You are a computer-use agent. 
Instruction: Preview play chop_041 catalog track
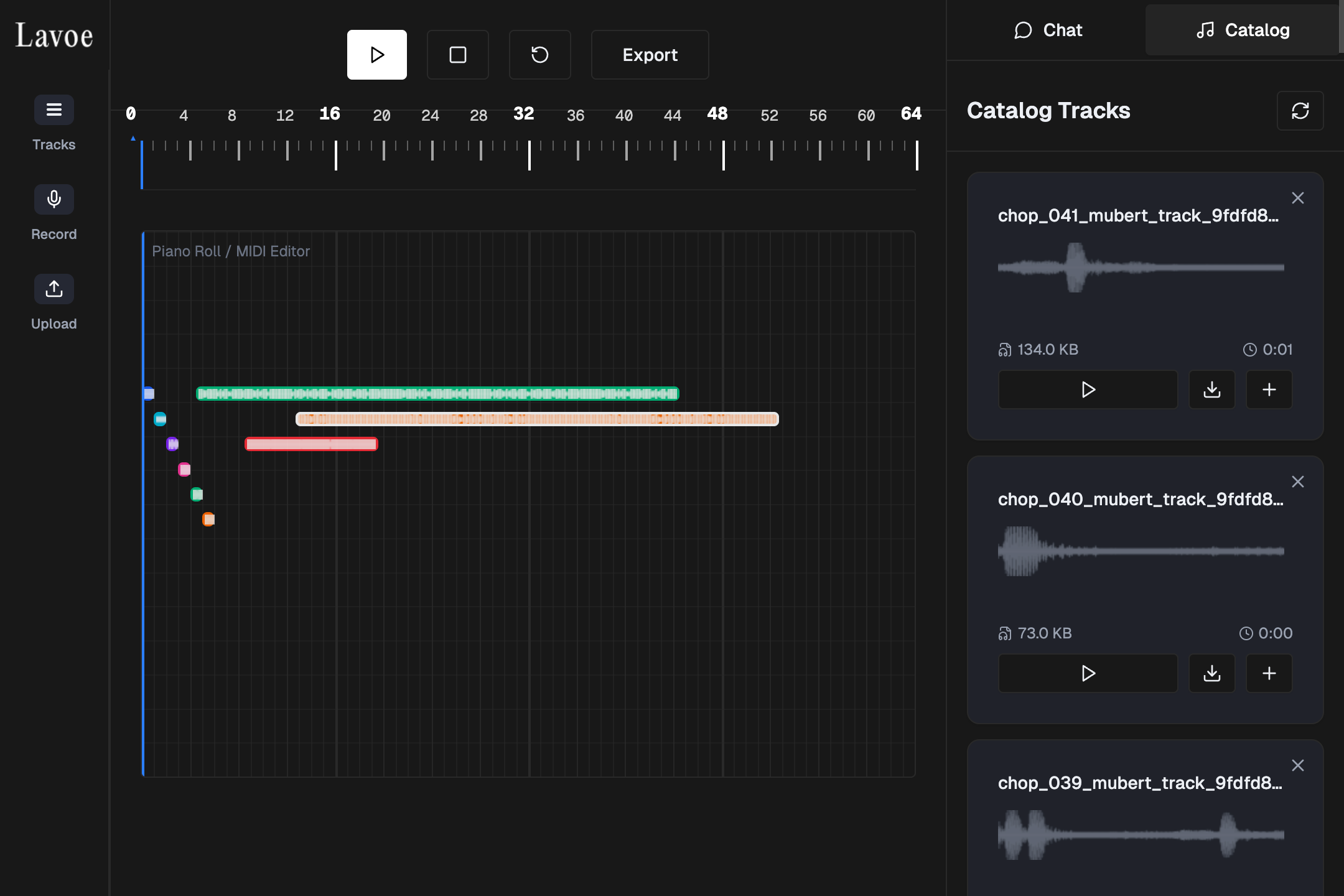pos(1088,390)
